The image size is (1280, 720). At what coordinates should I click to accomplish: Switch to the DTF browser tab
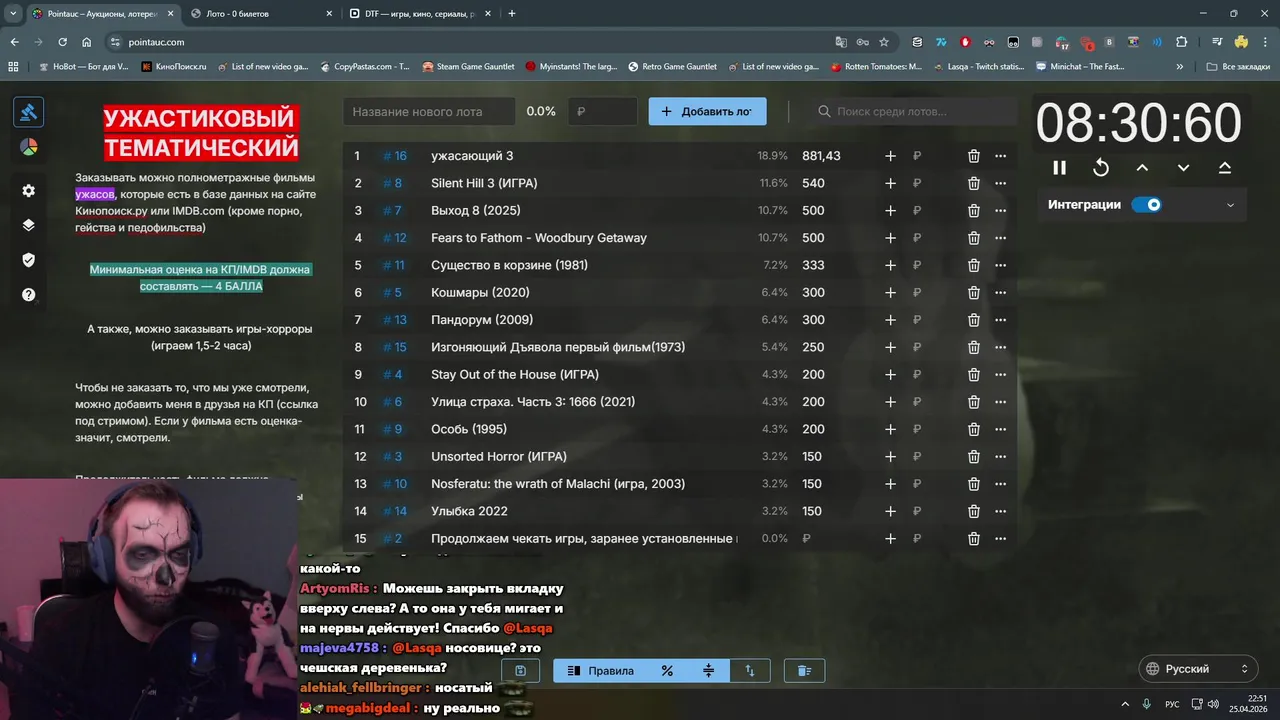click(x=421, y=14)
